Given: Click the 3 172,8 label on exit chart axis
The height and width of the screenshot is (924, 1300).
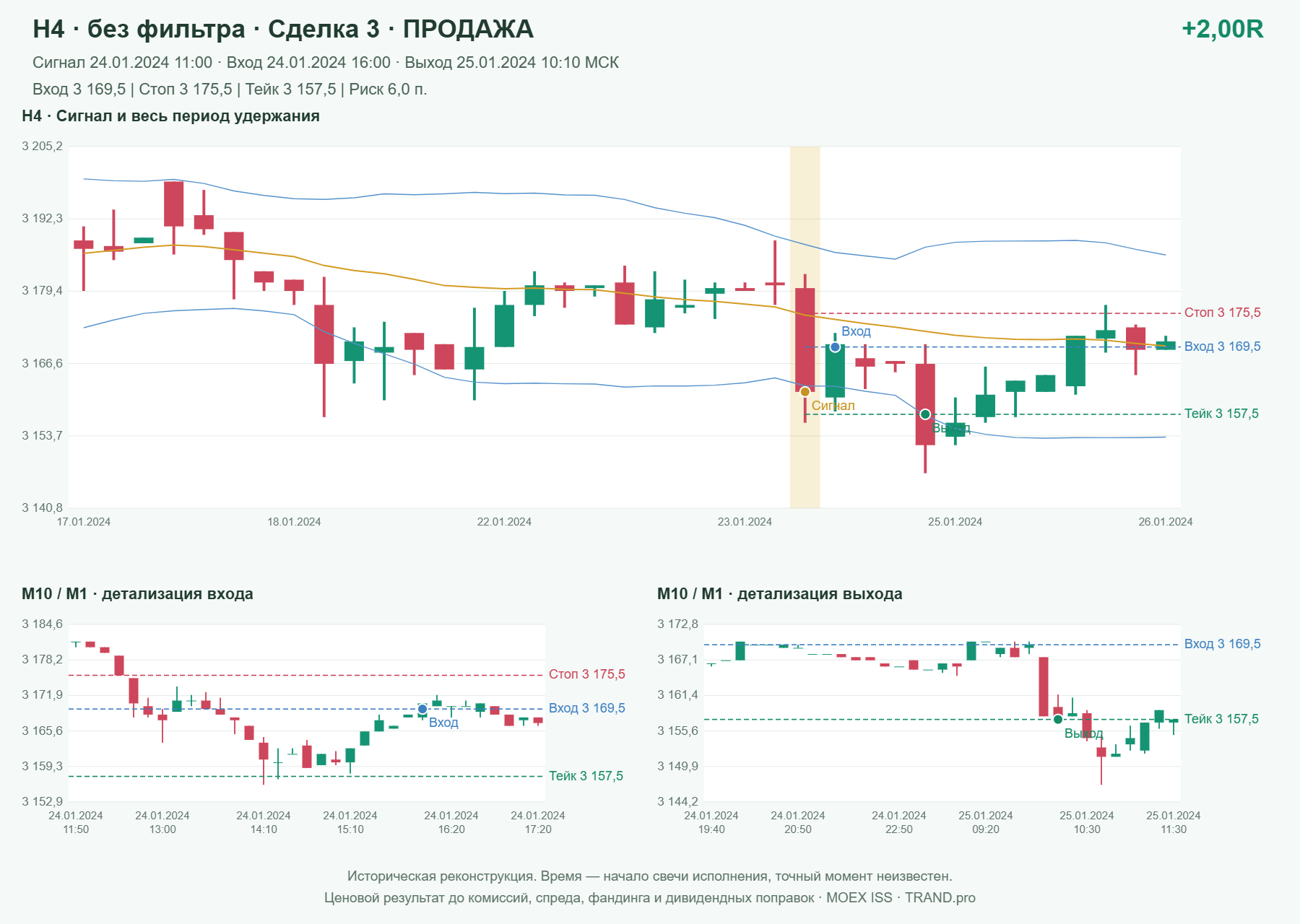Looking at the screenshot, I should (x=677, y=624).
